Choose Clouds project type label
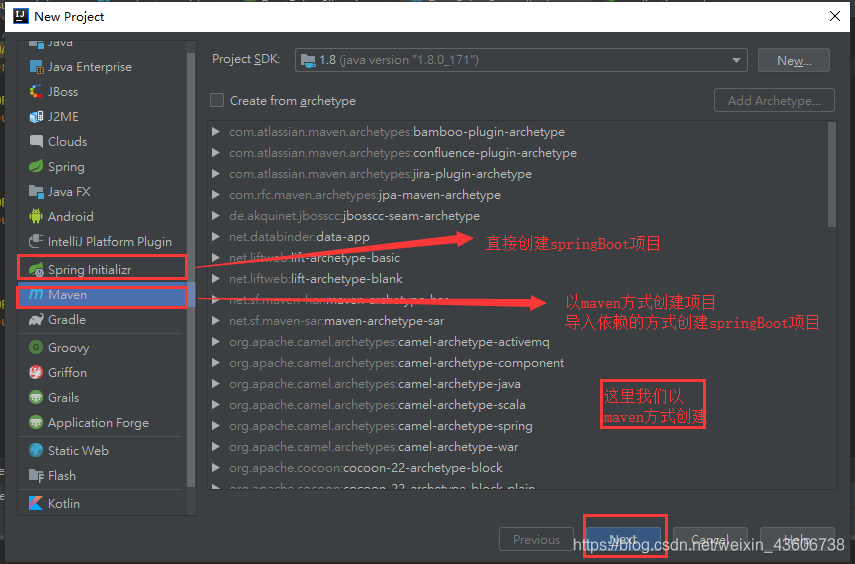The height and width of the screenshot is (564, 855). [67, 142]
